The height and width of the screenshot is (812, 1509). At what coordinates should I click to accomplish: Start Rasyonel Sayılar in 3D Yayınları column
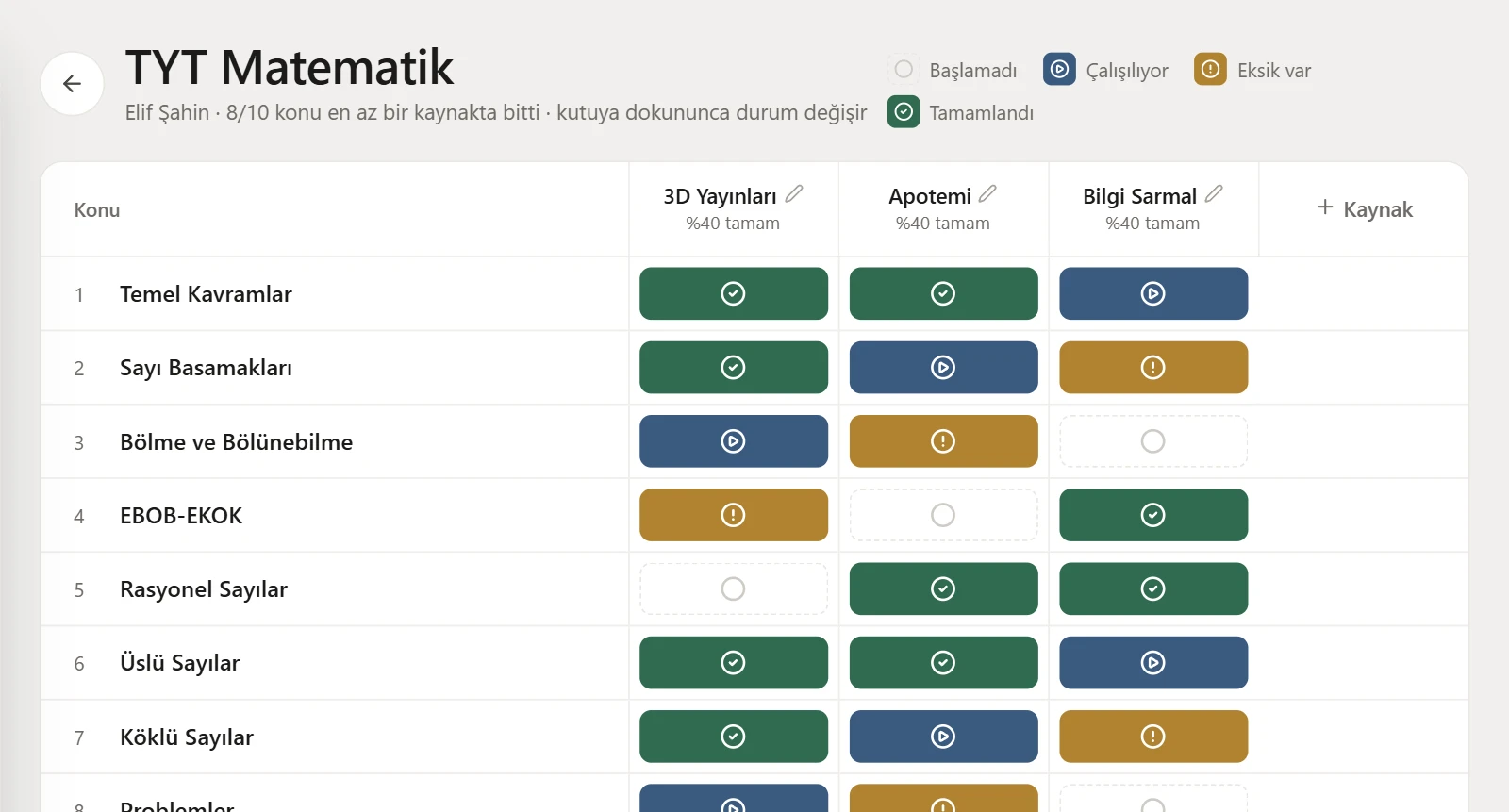click(x=734, y=588)
